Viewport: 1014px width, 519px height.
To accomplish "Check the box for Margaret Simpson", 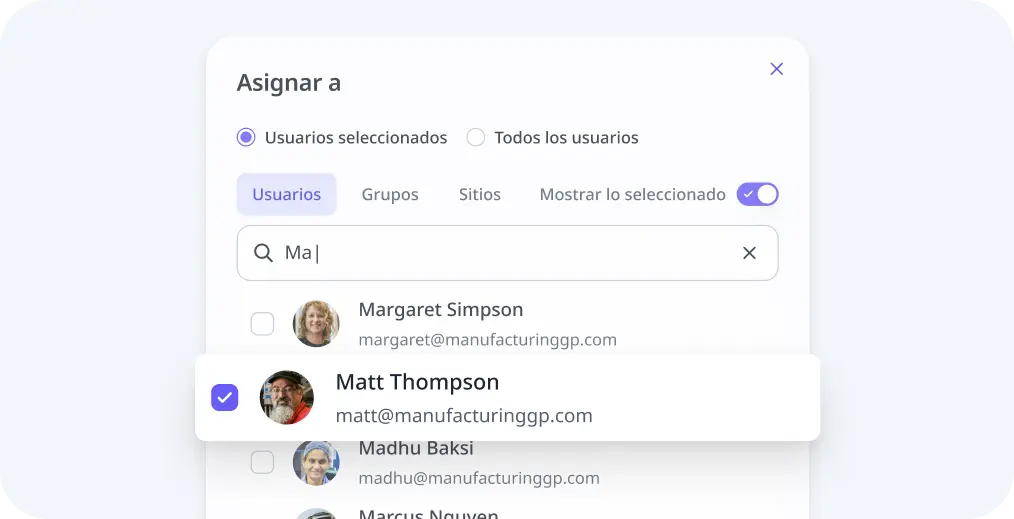I will coord(262,324).
